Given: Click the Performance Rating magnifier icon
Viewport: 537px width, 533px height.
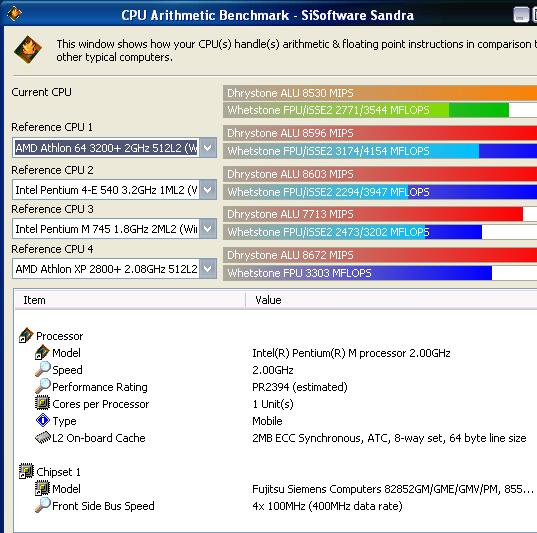Looking at the screenshot, I should point(42,386).
